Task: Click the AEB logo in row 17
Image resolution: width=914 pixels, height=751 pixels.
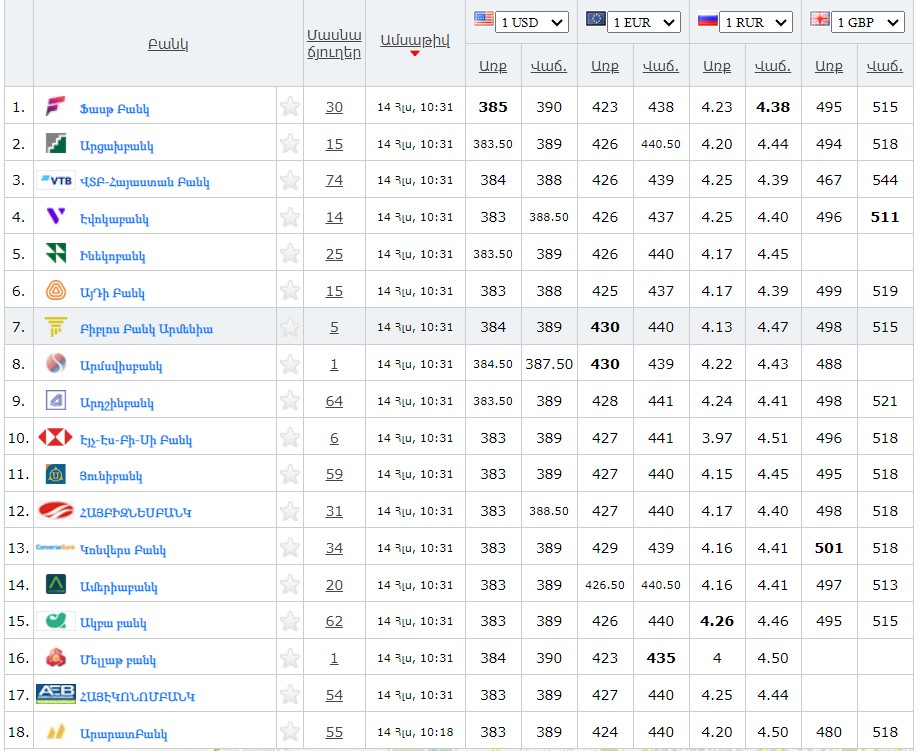Action: point(55,694)
